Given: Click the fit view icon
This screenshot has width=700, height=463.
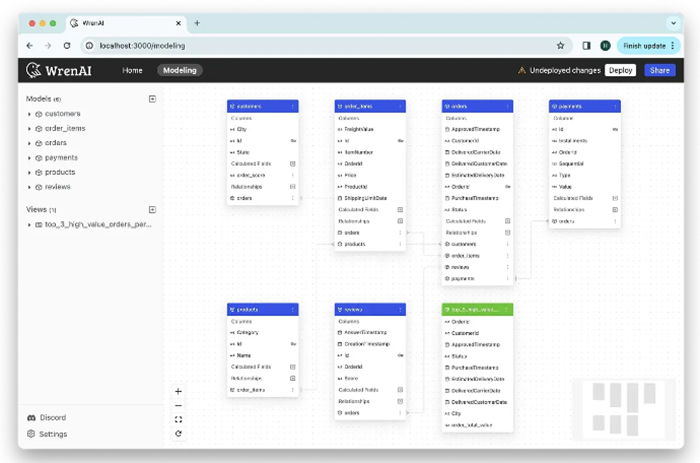Looking at the screenshot, I should [178, 419].
